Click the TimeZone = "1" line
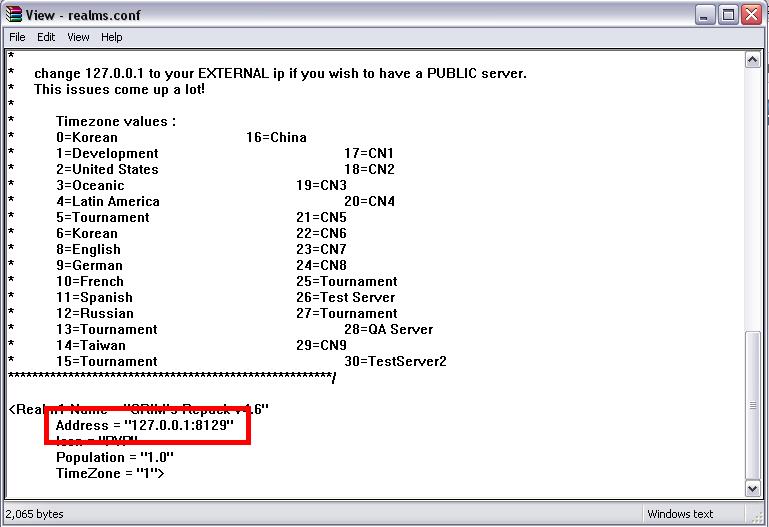 [x=110, y=473]
